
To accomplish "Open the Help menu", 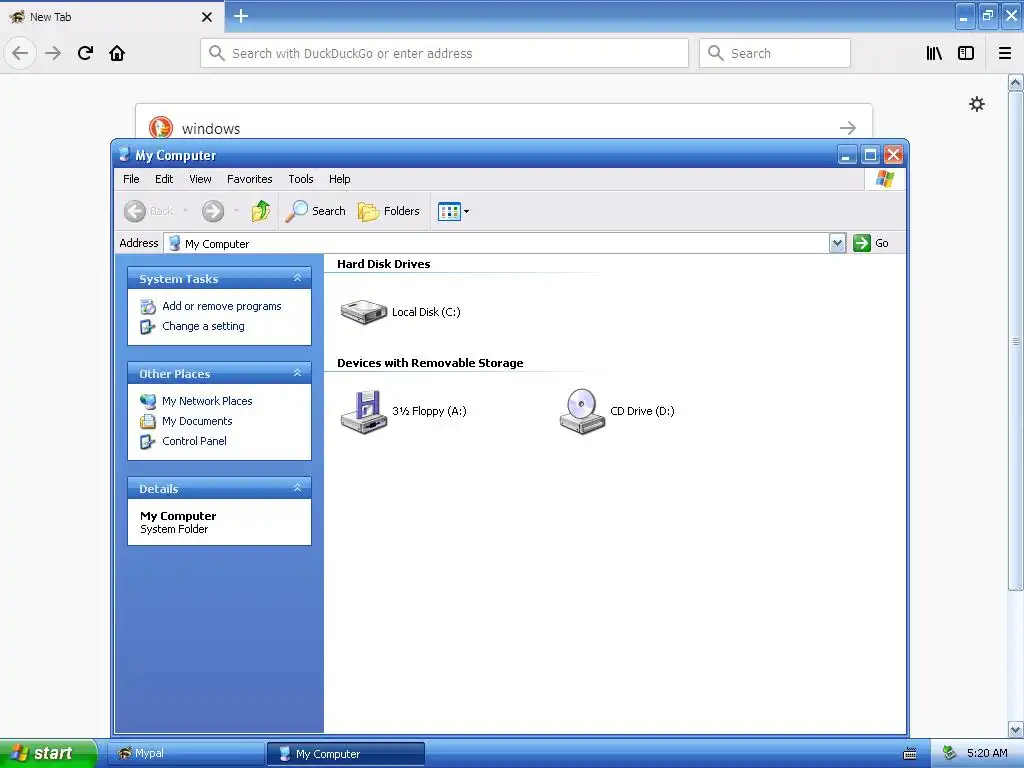I will click(x=340, y=179).
